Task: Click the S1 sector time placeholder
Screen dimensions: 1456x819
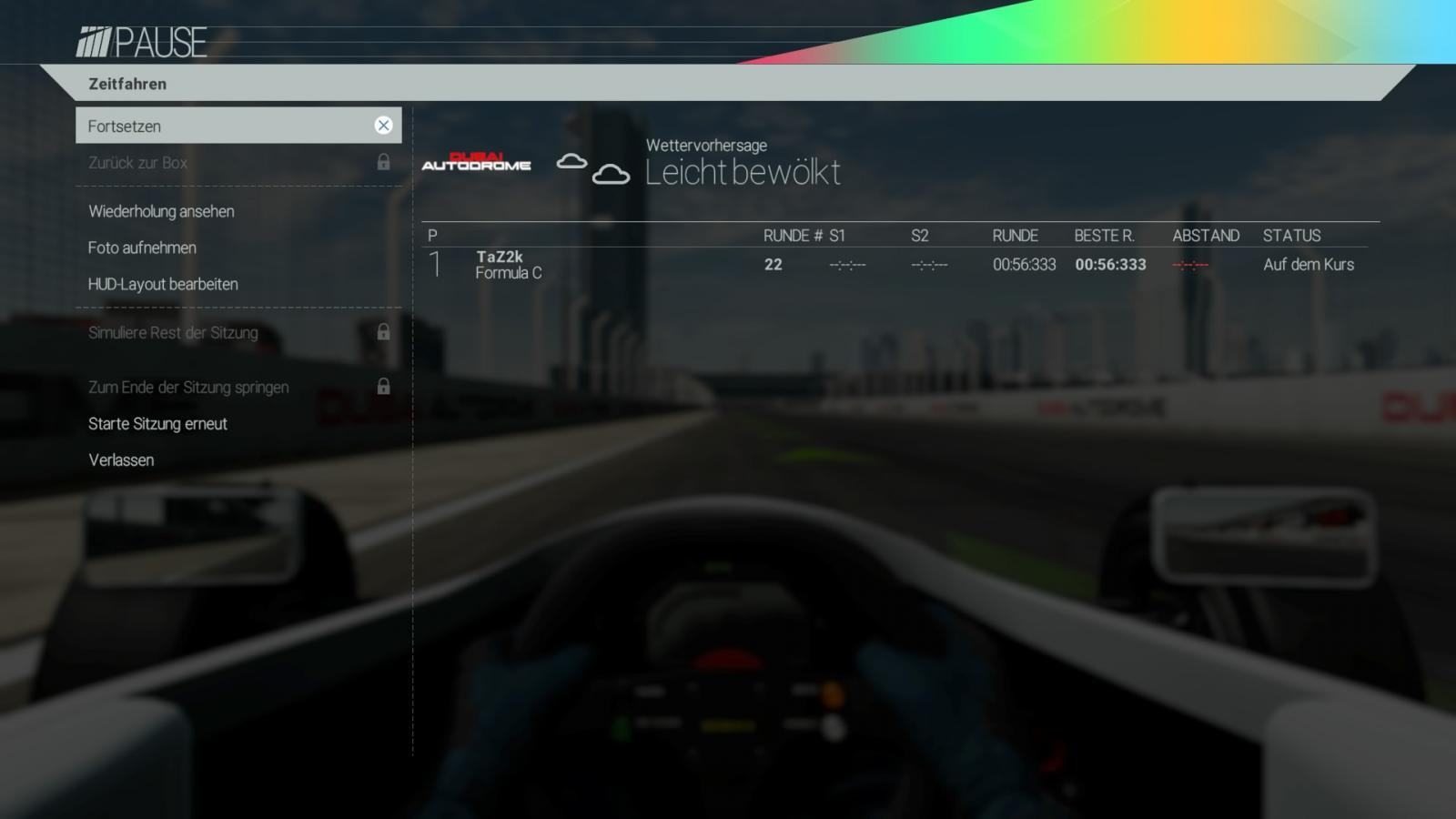Action: [847, 265]
